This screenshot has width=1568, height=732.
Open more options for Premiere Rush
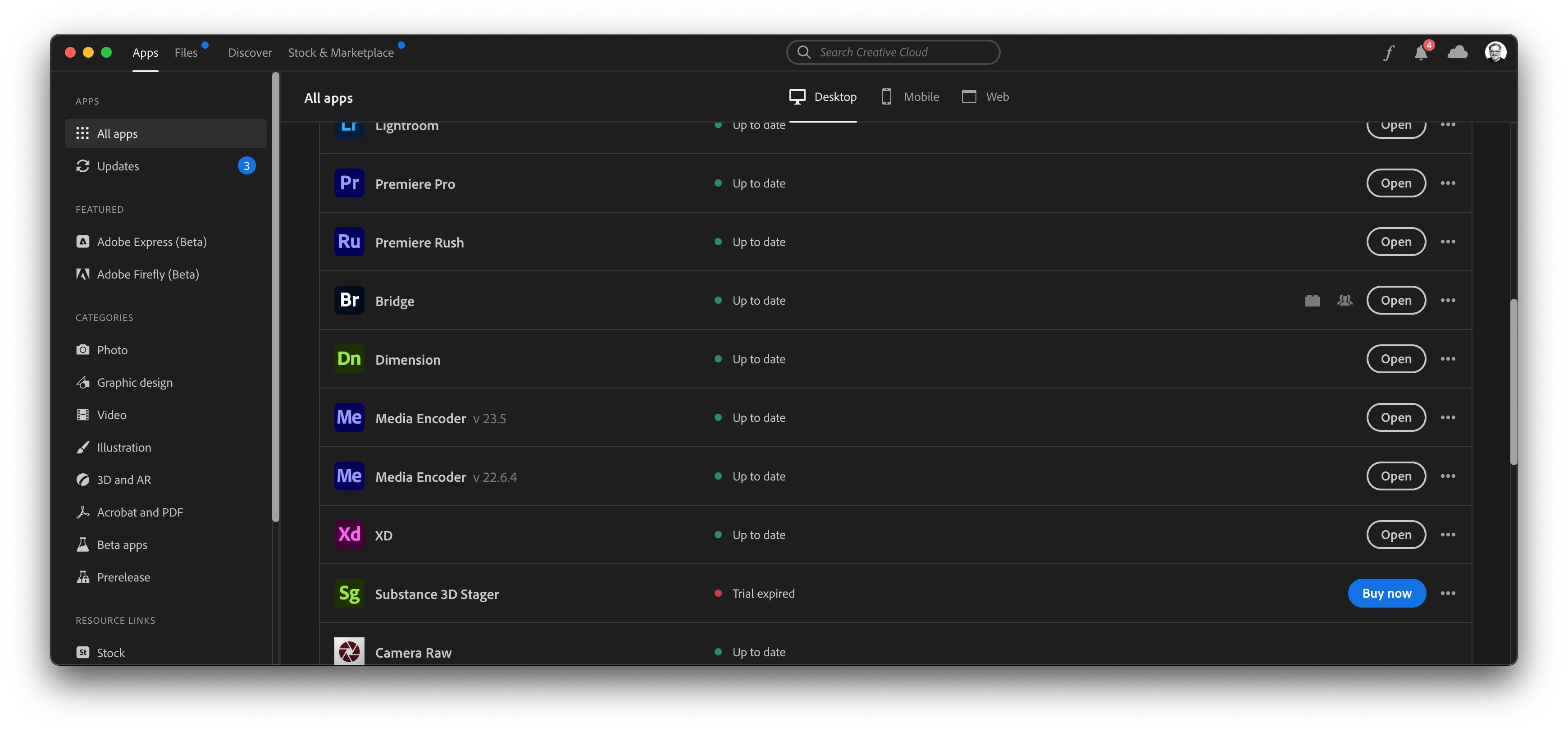tap(1448, 242)
